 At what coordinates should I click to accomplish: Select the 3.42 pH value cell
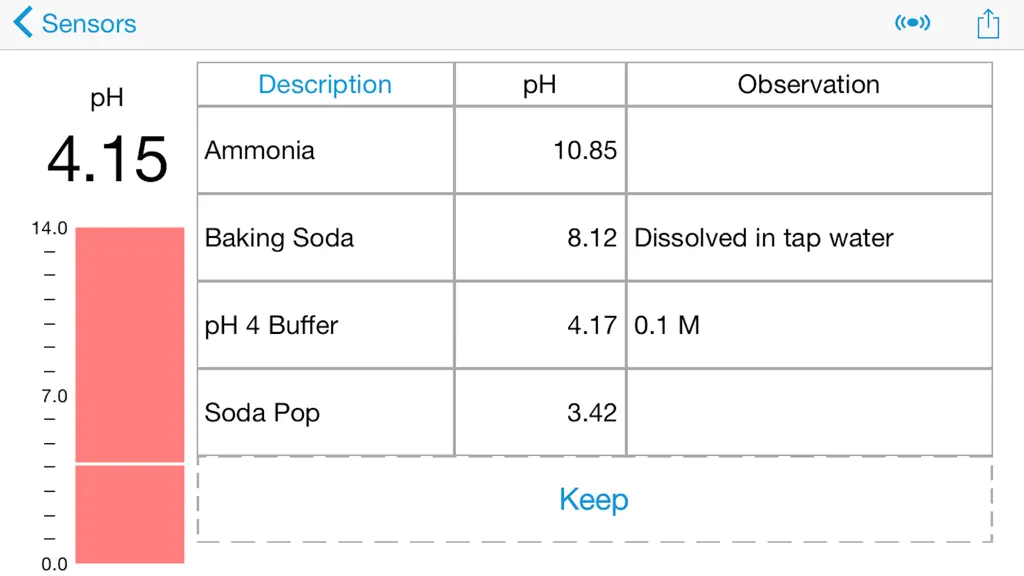tap(540, 413)
